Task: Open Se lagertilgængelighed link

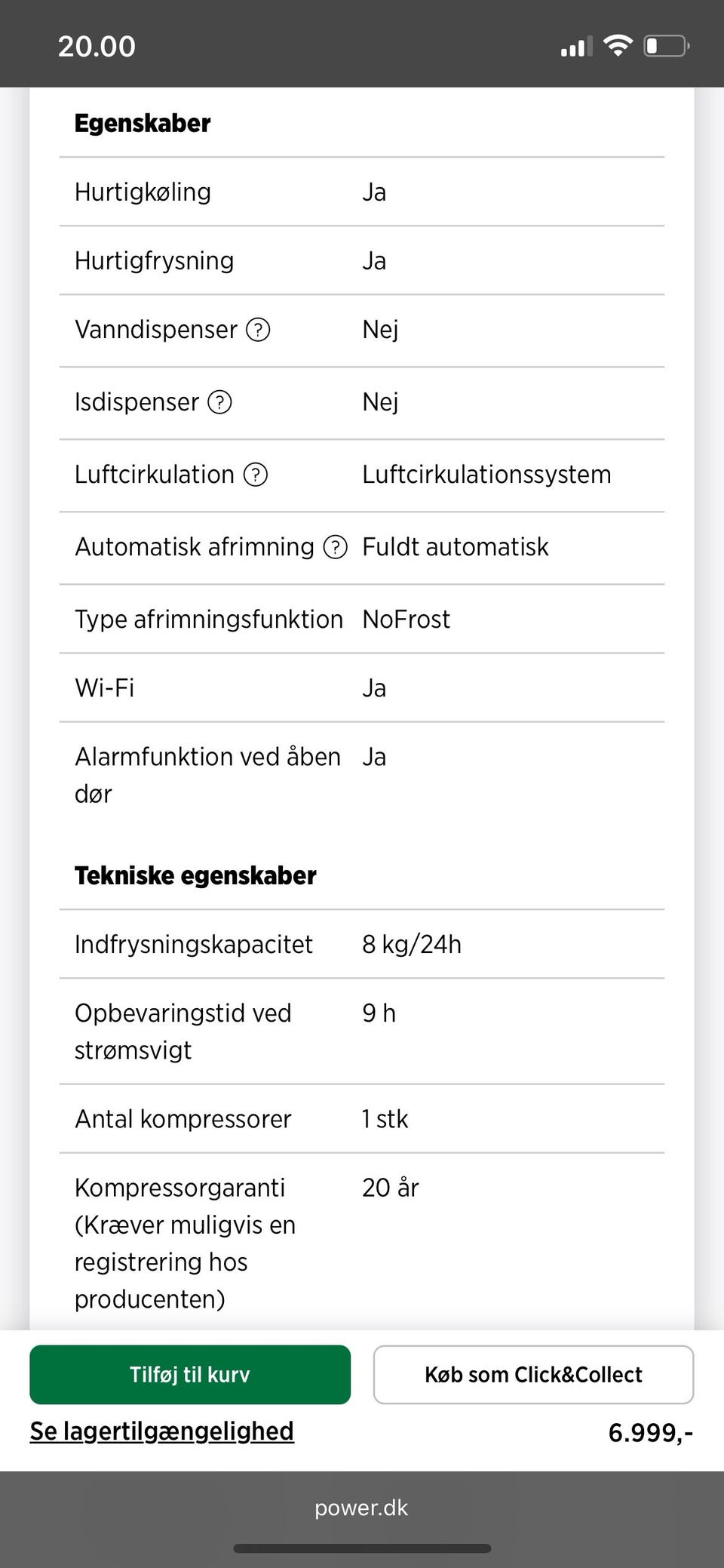Action: tap(161, 1431)
